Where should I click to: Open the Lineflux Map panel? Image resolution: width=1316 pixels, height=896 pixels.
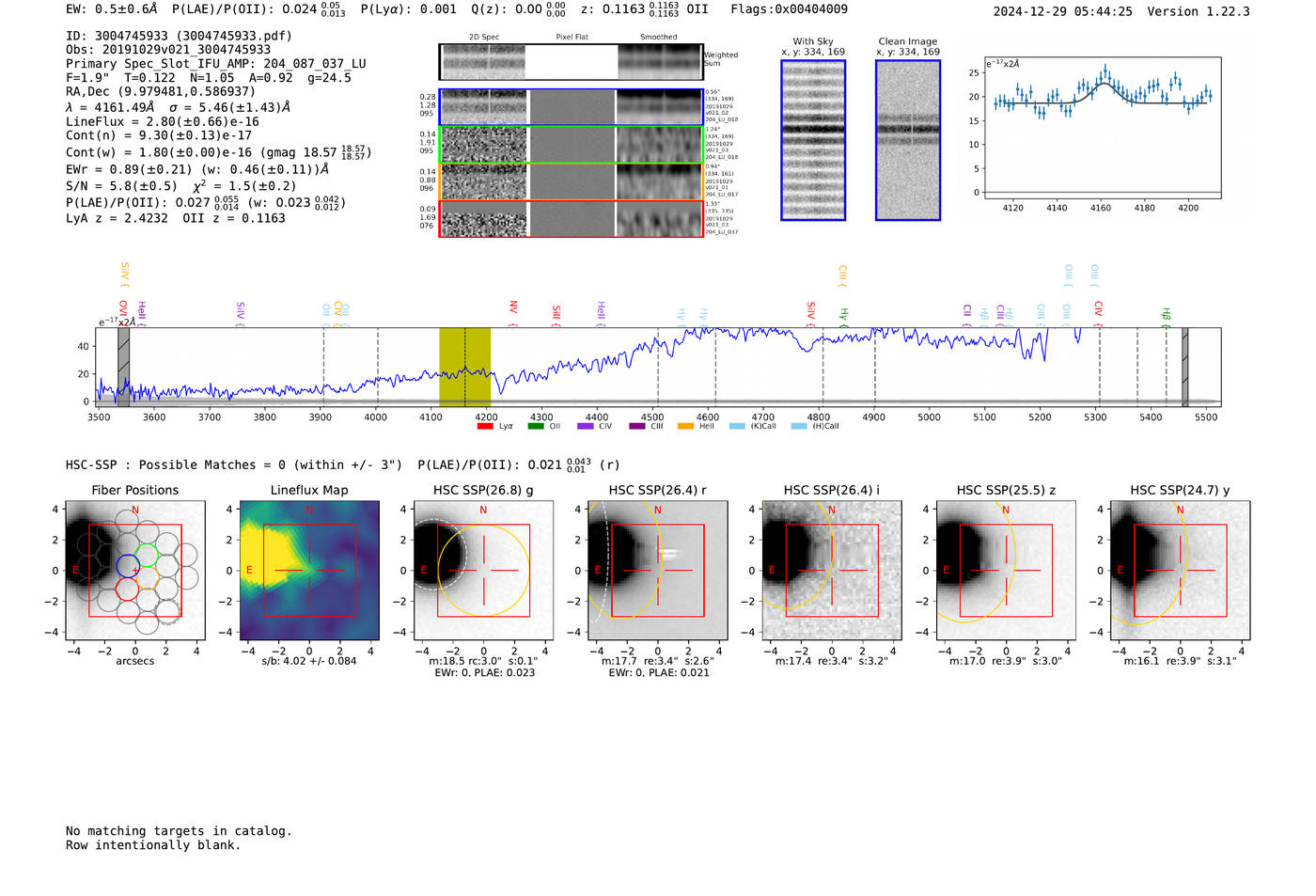coord(309,571)
